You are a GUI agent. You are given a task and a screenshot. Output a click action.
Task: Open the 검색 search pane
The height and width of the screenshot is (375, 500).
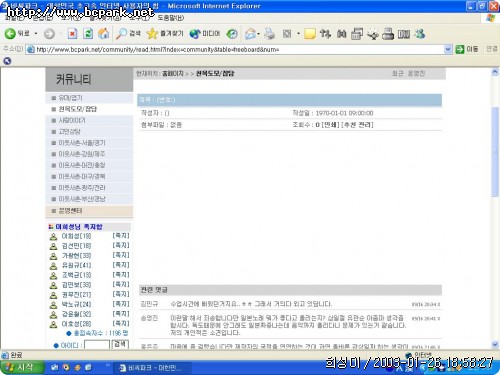point(128,34)
